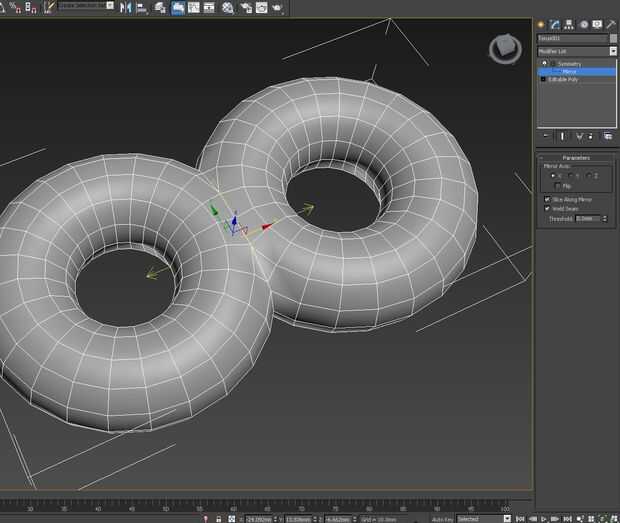
Task: Click the object color swatch beside name
Action: (613, 38)
